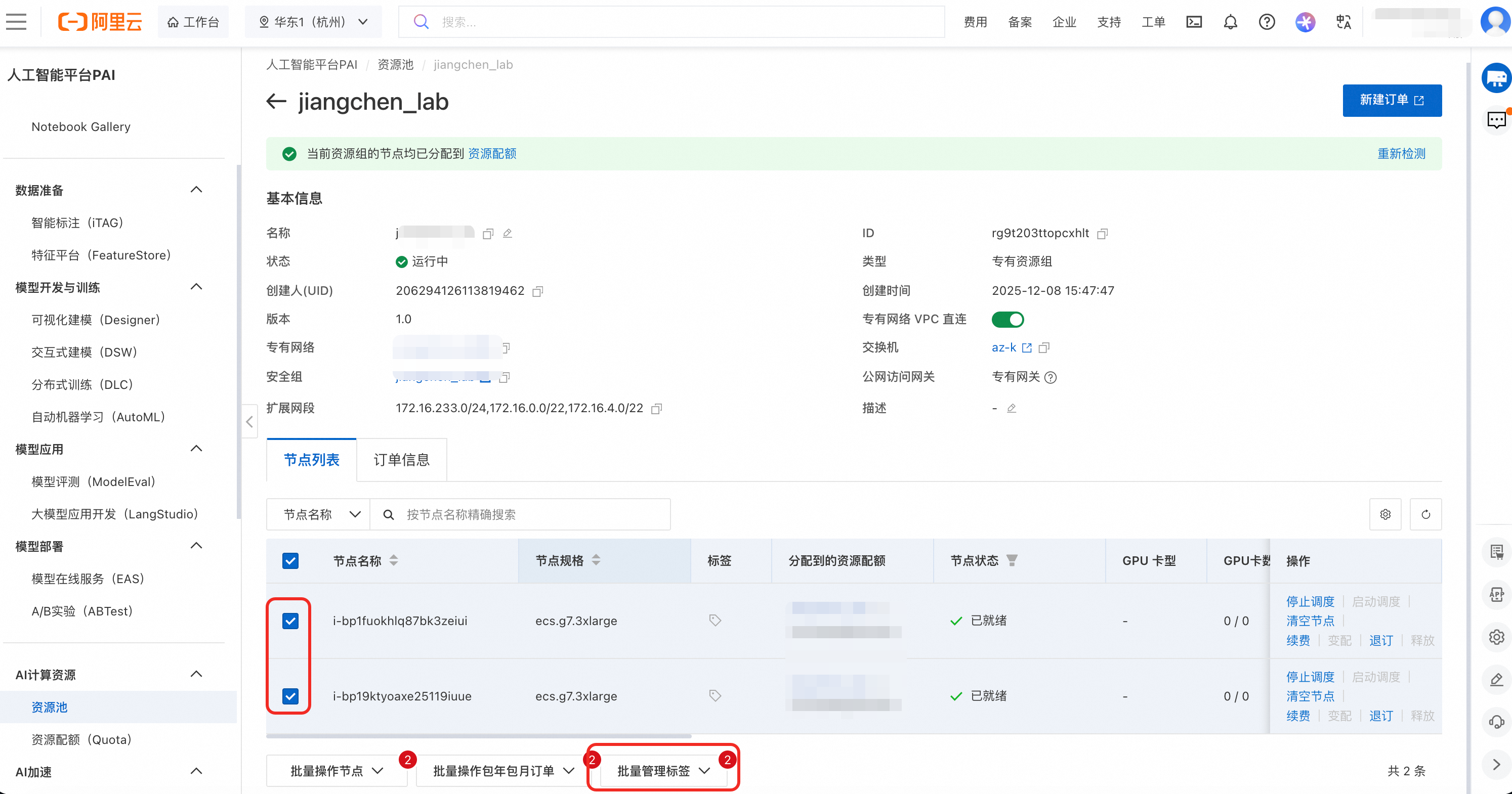This screenshot has width=1512, height=794.
Task: Toggle the VPC direct connection switch
Action: point(1007,320)
